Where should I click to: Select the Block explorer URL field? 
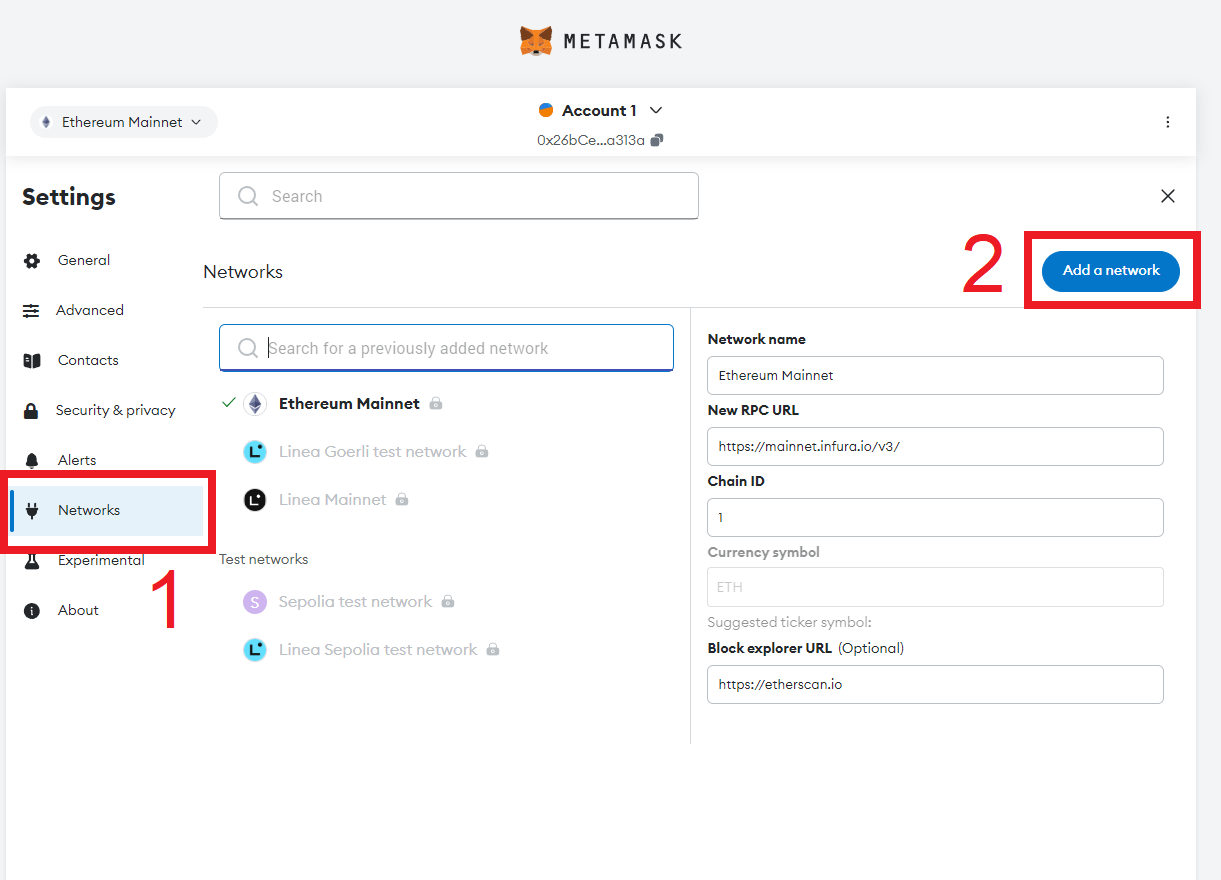(935, 685)
